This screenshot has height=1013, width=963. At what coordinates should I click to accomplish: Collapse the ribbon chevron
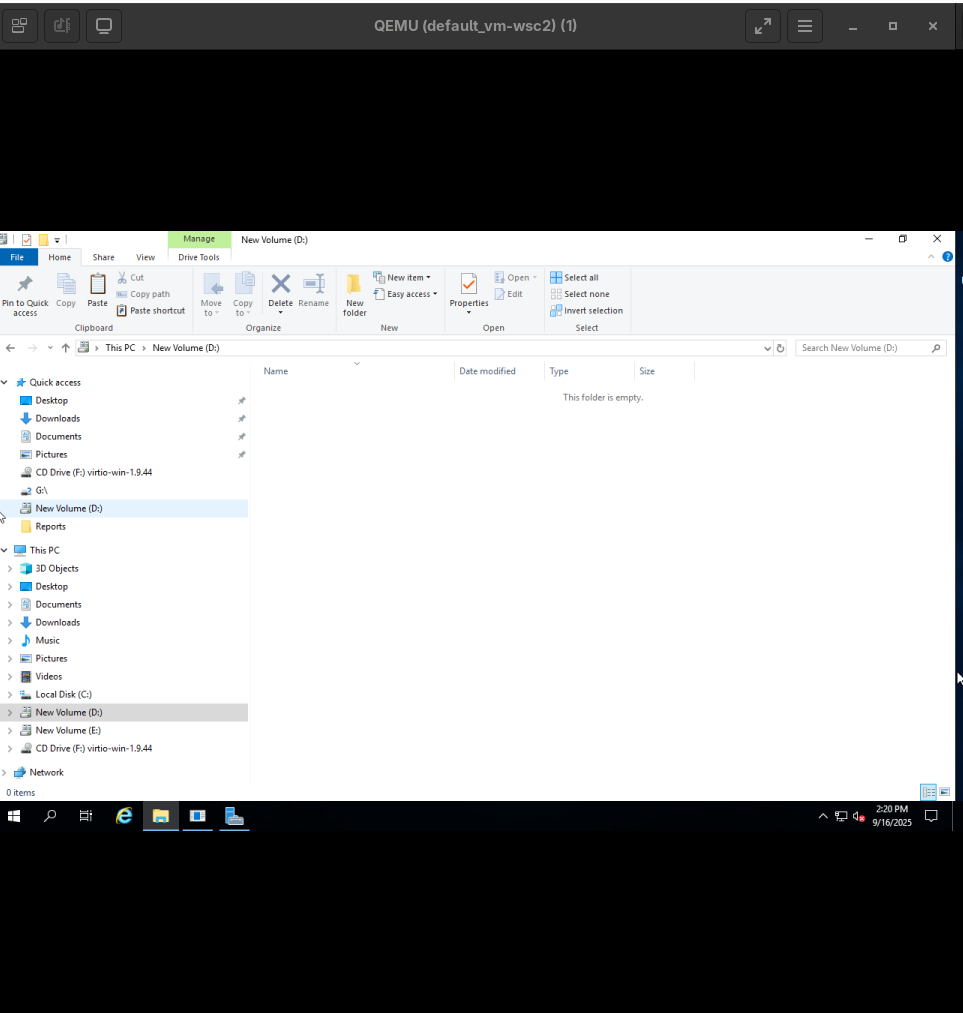(931, 257)
